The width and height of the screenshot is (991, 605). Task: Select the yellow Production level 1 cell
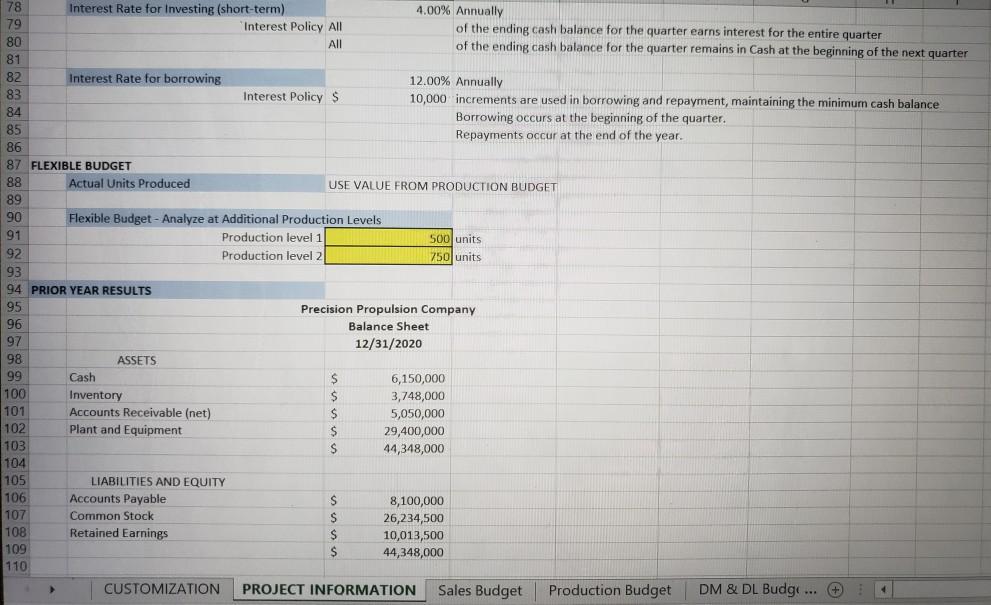click(388, 238)
